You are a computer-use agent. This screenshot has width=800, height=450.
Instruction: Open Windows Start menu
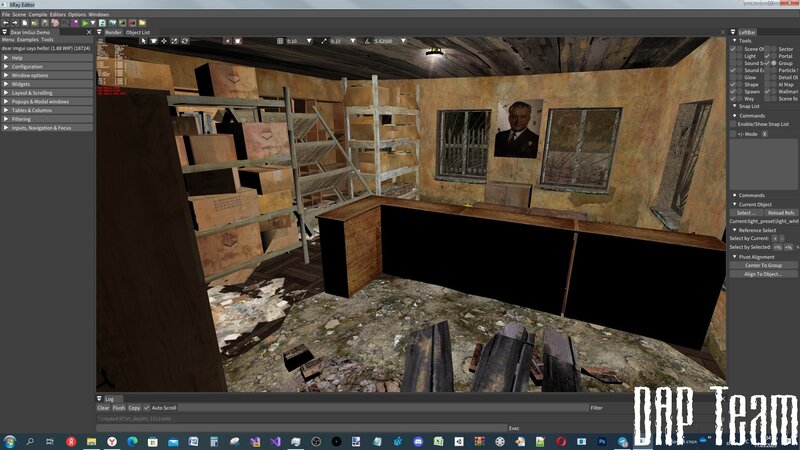coord(10,441)
